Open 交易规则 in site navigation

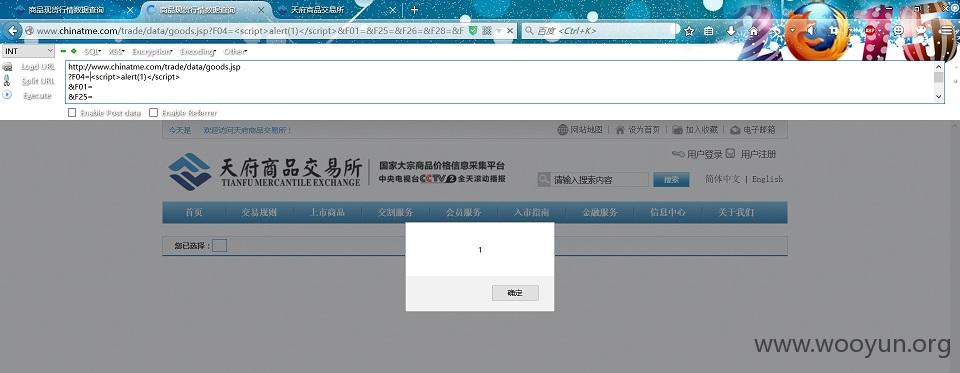coord(259,213)
